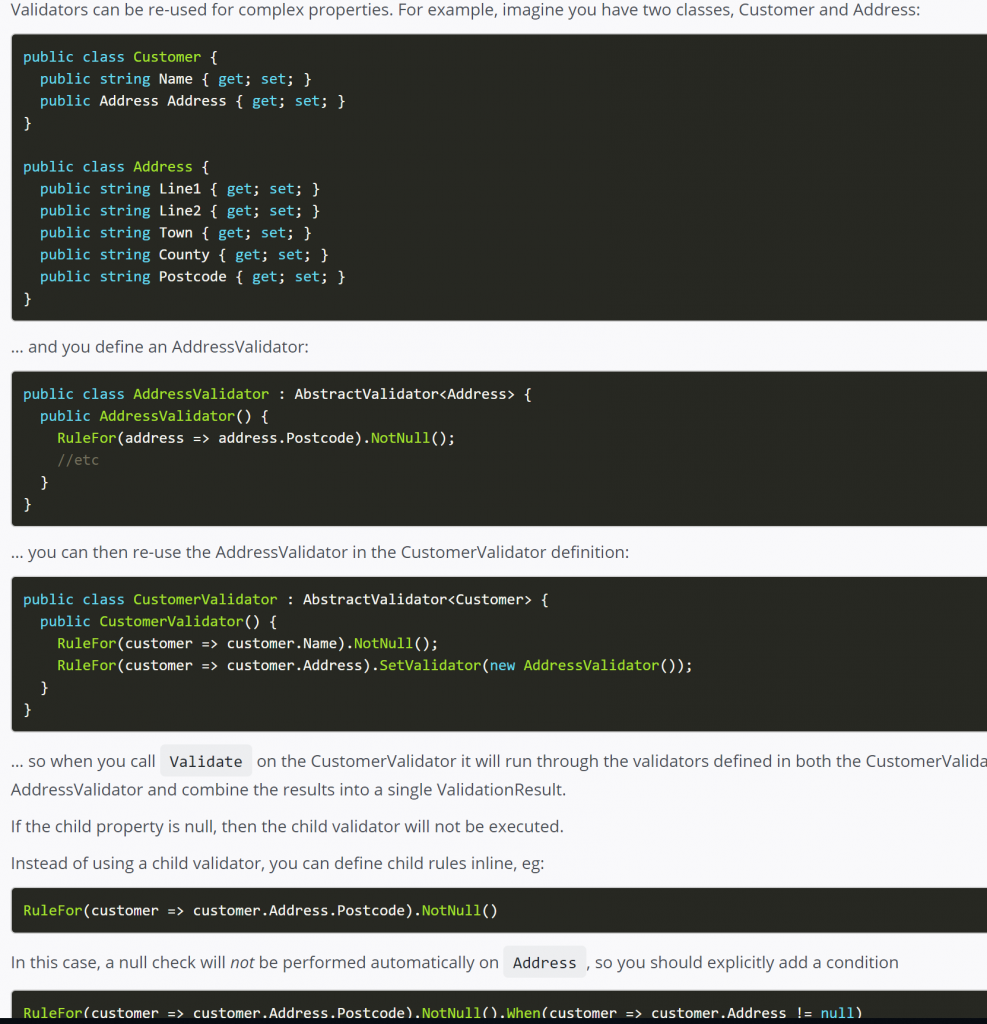This screenshot has height=1024, width=987.
Task: Click the "customer.Address.Postcode).NotNull()" line without a When condition
Action: (x=261, y=911)
